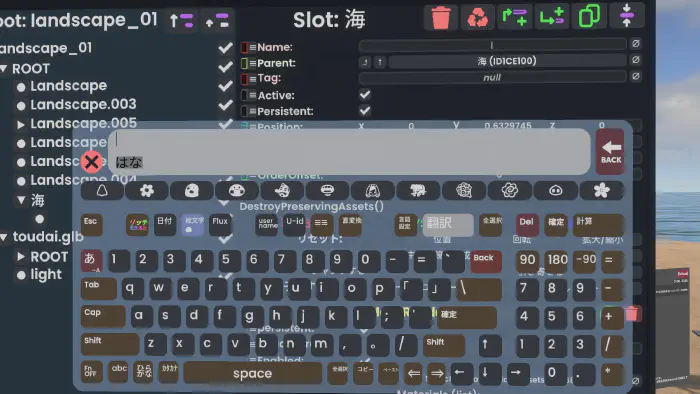Click the double left arrow key
700x394 pixels.
(414, 373)
